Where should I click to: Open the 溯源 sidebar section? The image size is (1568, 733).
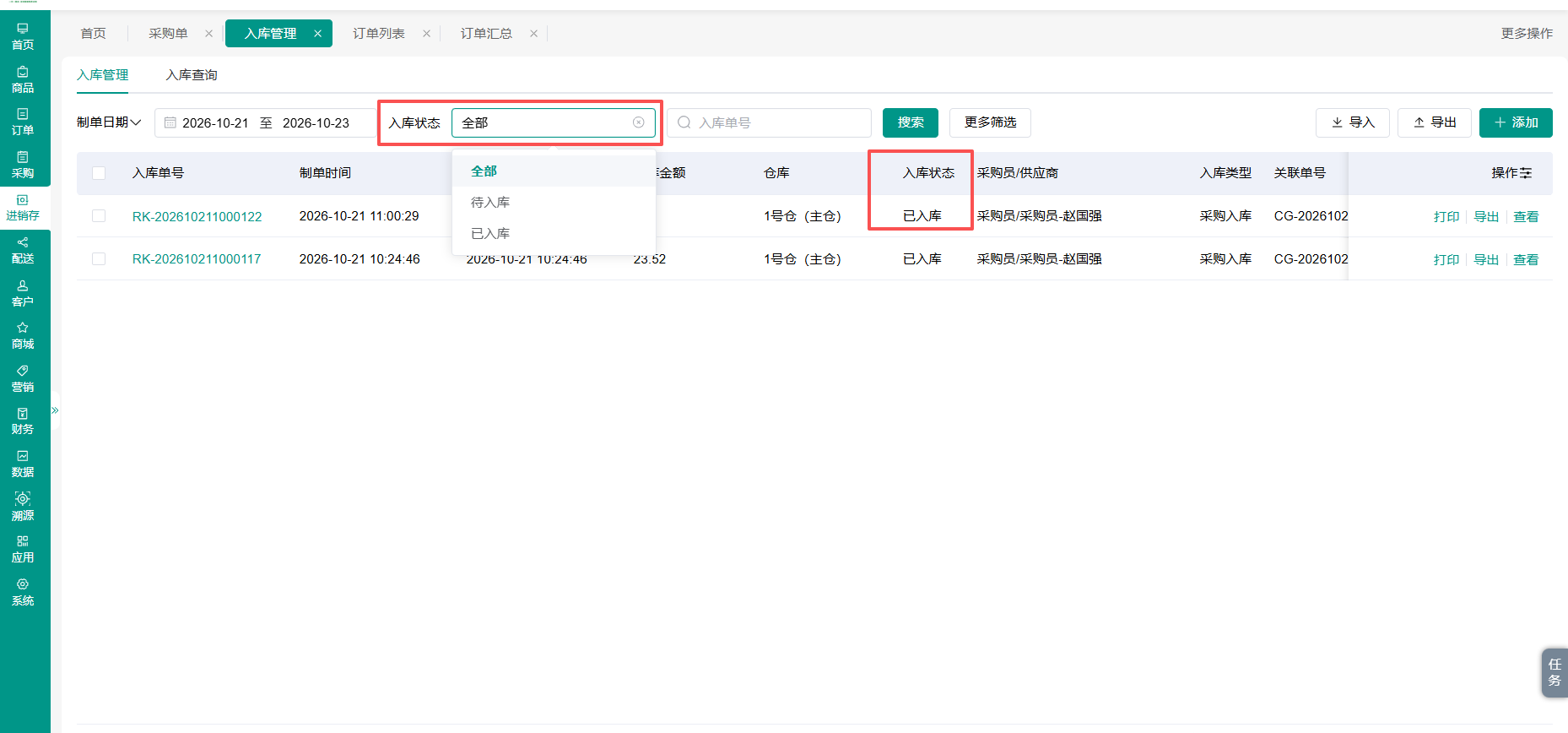click(x=23, y=507)
